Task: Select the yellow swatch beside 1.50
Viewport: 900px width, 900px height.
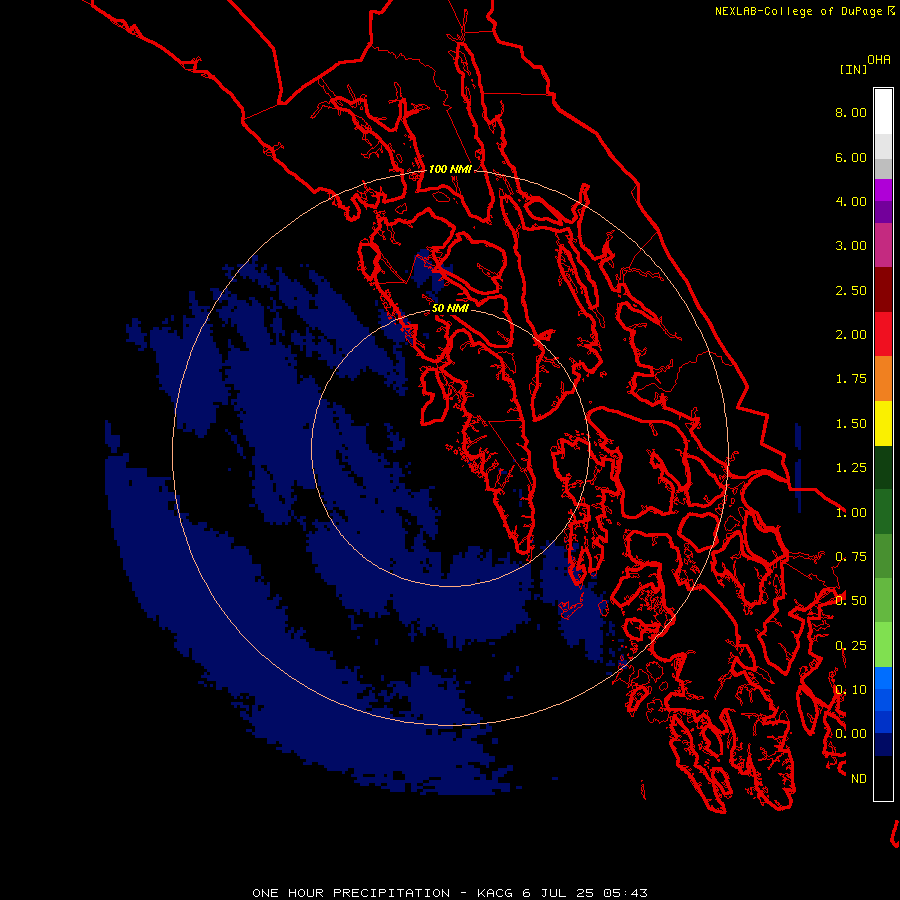Action: coord(883,423)
